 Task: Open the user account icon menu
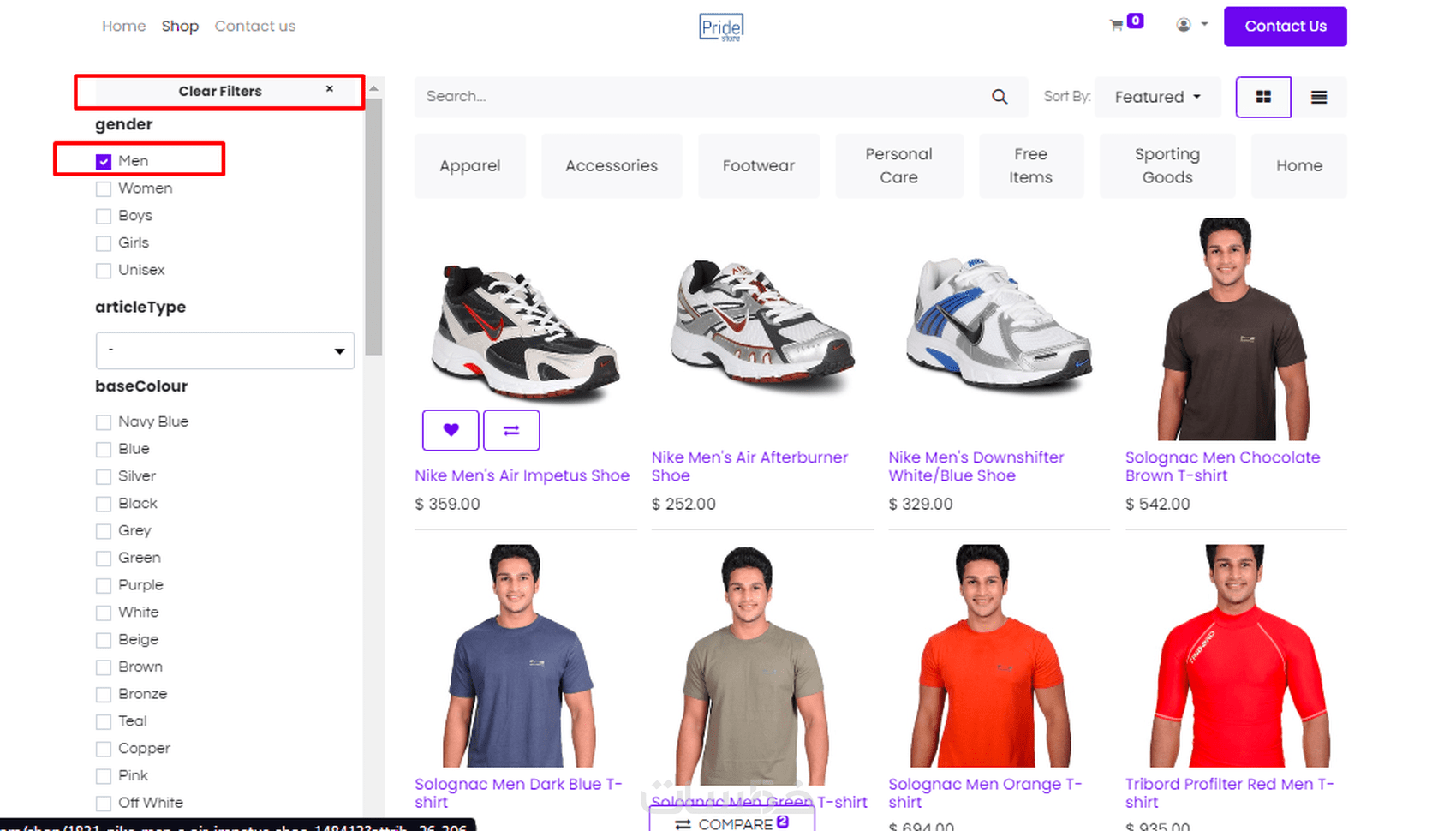(x=1184, y=25)
